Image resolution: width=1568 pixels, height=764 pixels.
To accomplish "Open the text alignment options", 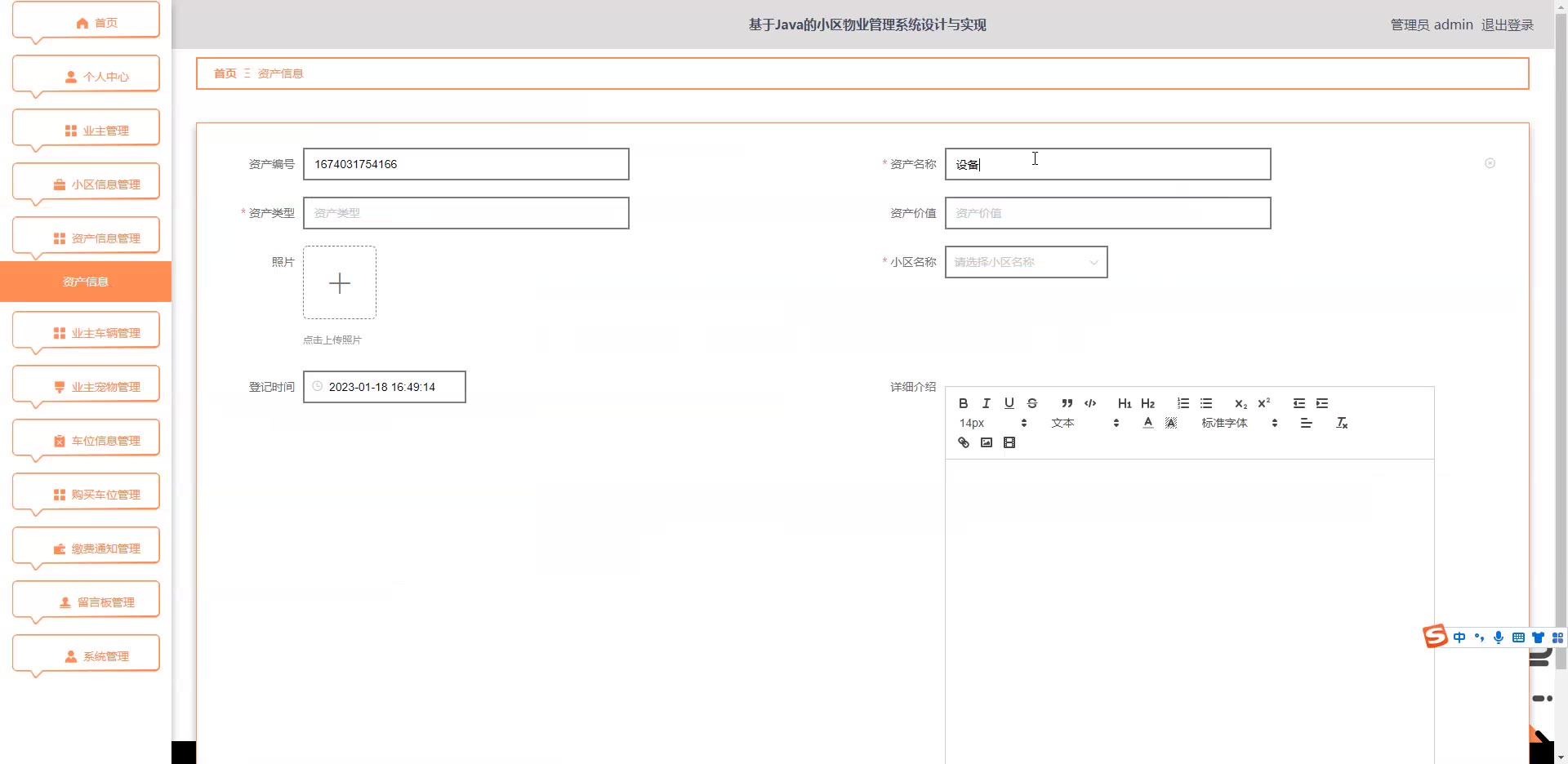I will 1307,423.
